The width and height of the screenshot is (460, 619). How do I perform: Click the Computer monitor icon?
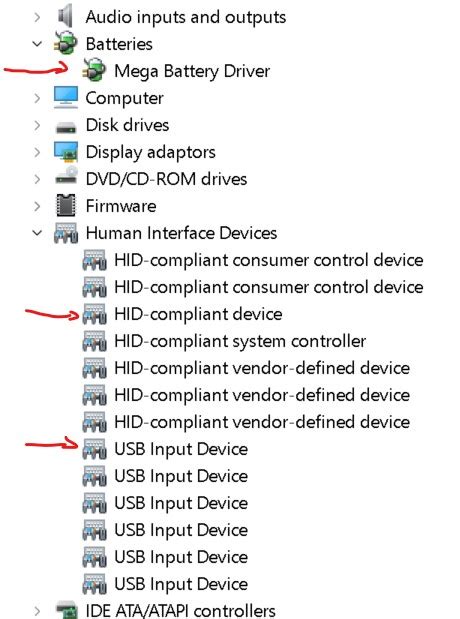[x=66, y=97]
